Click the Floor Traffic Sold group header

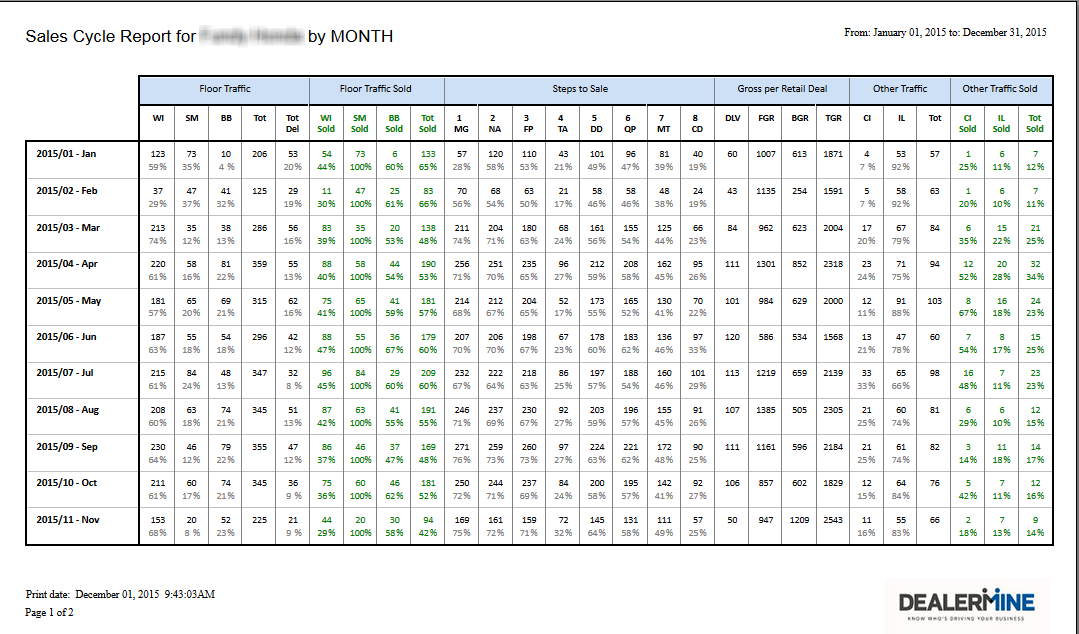376,89
